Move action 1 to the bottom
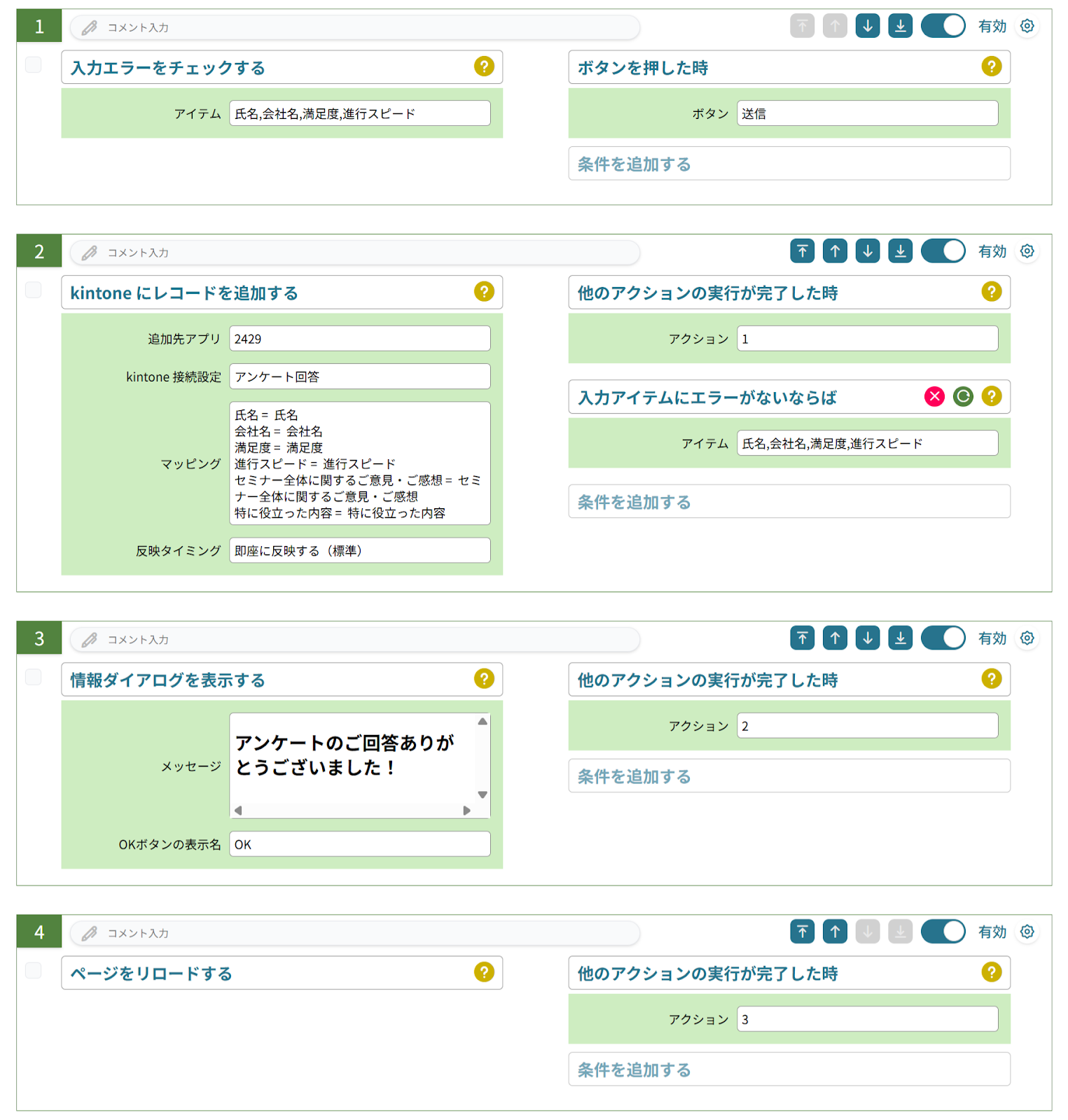This screenshot has height=1120, width=1068. coord(900,26)
